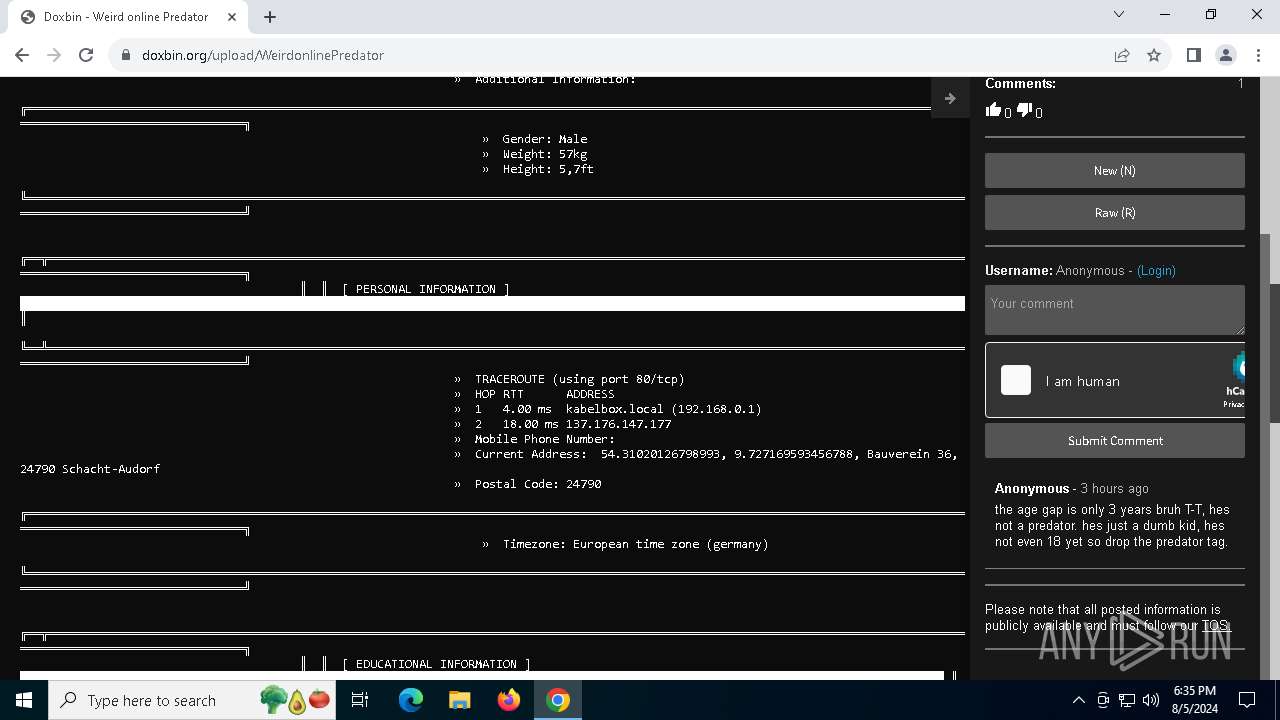Image resolution: width=1280 pixels, height=720 pixels.
Task: Click the taskbar search box
Action: [192, 700]
